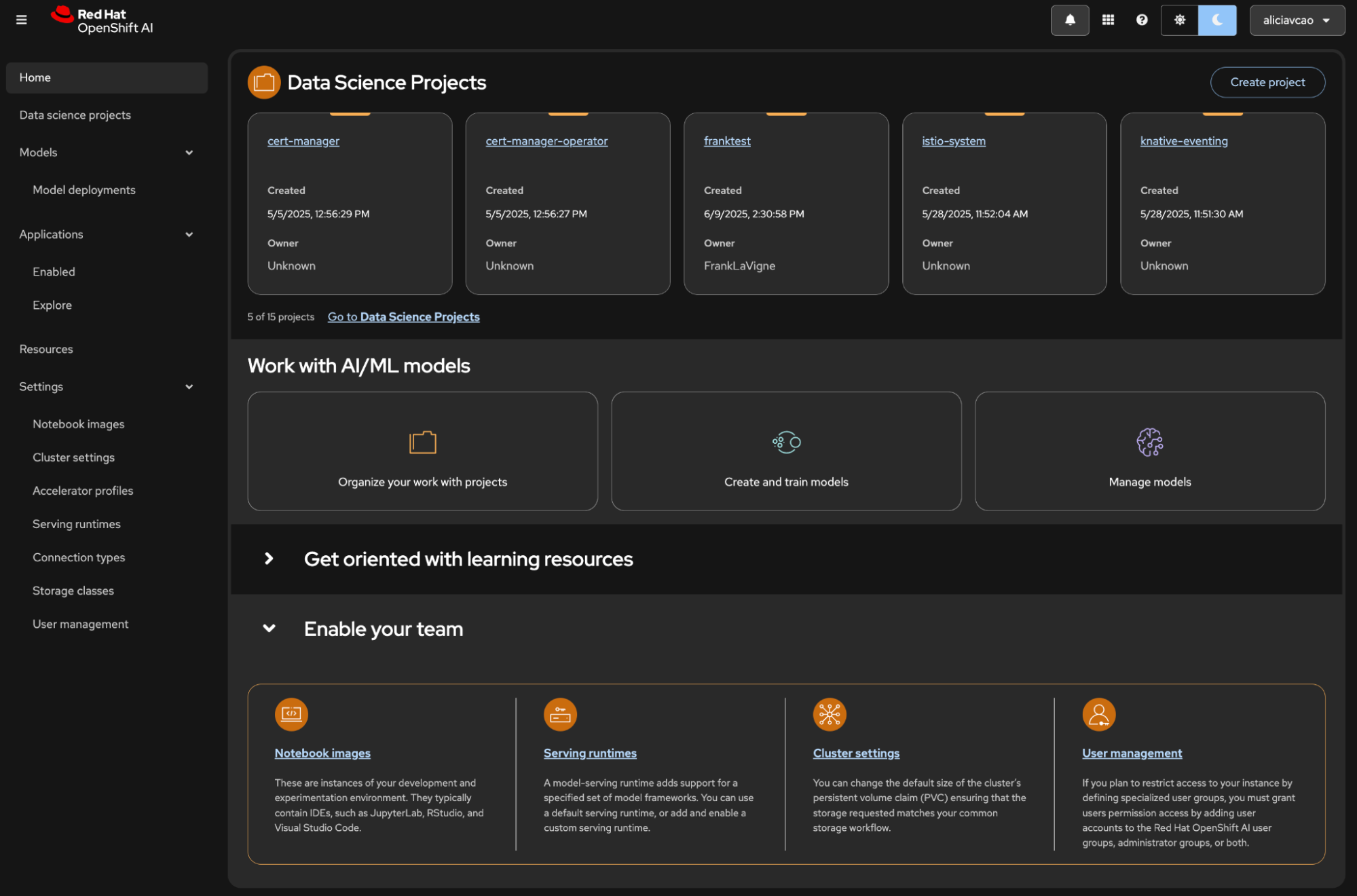Open the application launcher grid icon
This screenshot has width=1357, height=896.
(1108, 20)
